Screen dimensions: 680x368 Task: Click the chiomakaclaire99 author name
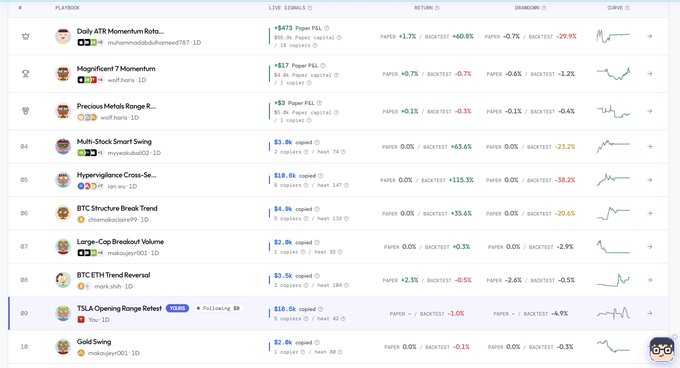coord(112,220)
